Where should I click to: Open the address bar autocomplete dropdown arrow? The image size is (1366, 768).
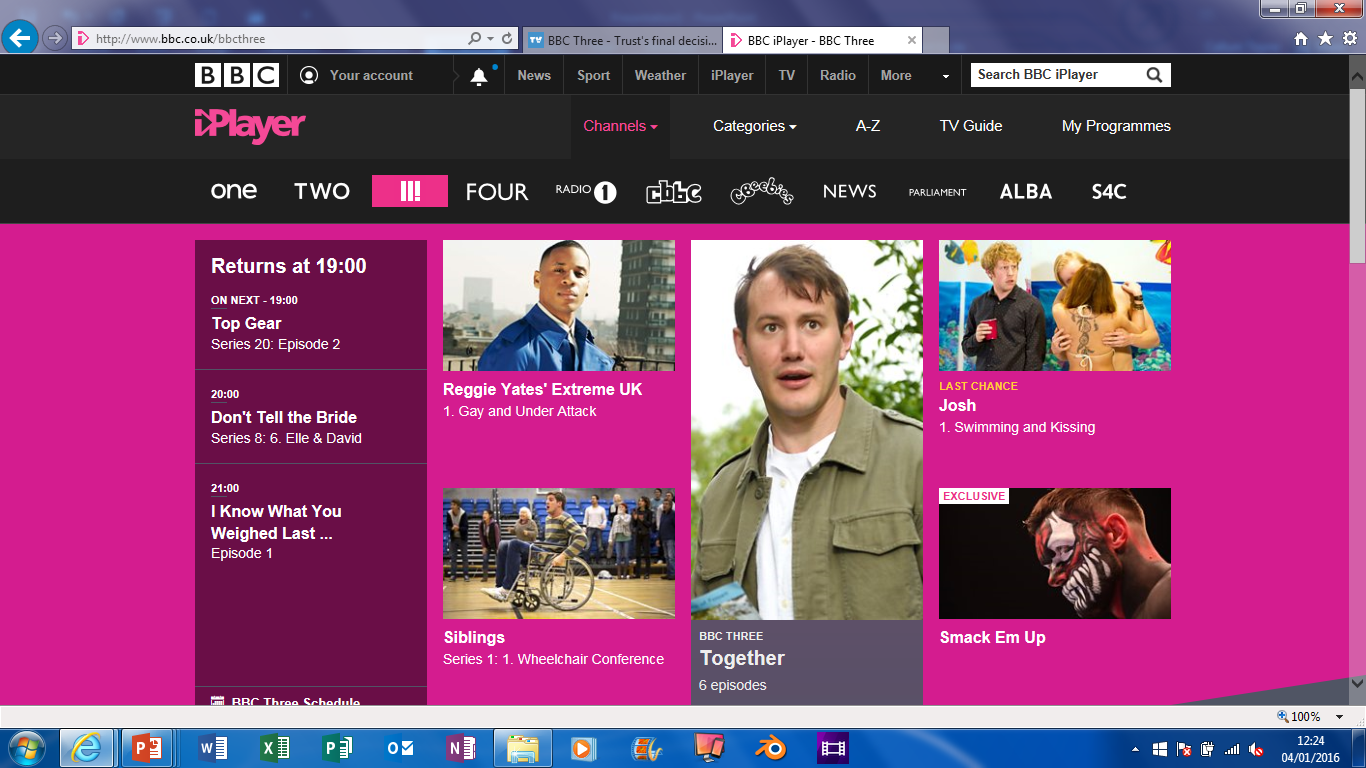coord(490,39)
